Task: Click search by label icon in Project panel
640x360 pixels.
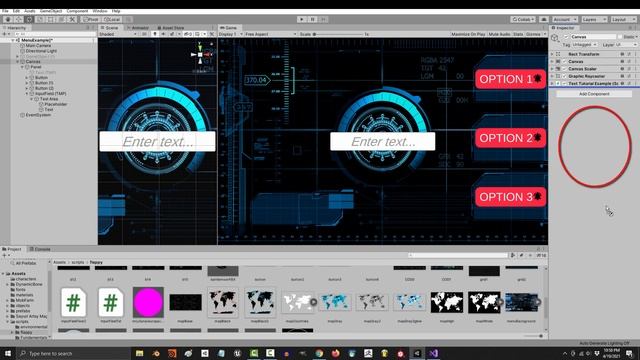Action: click(522, 255)
